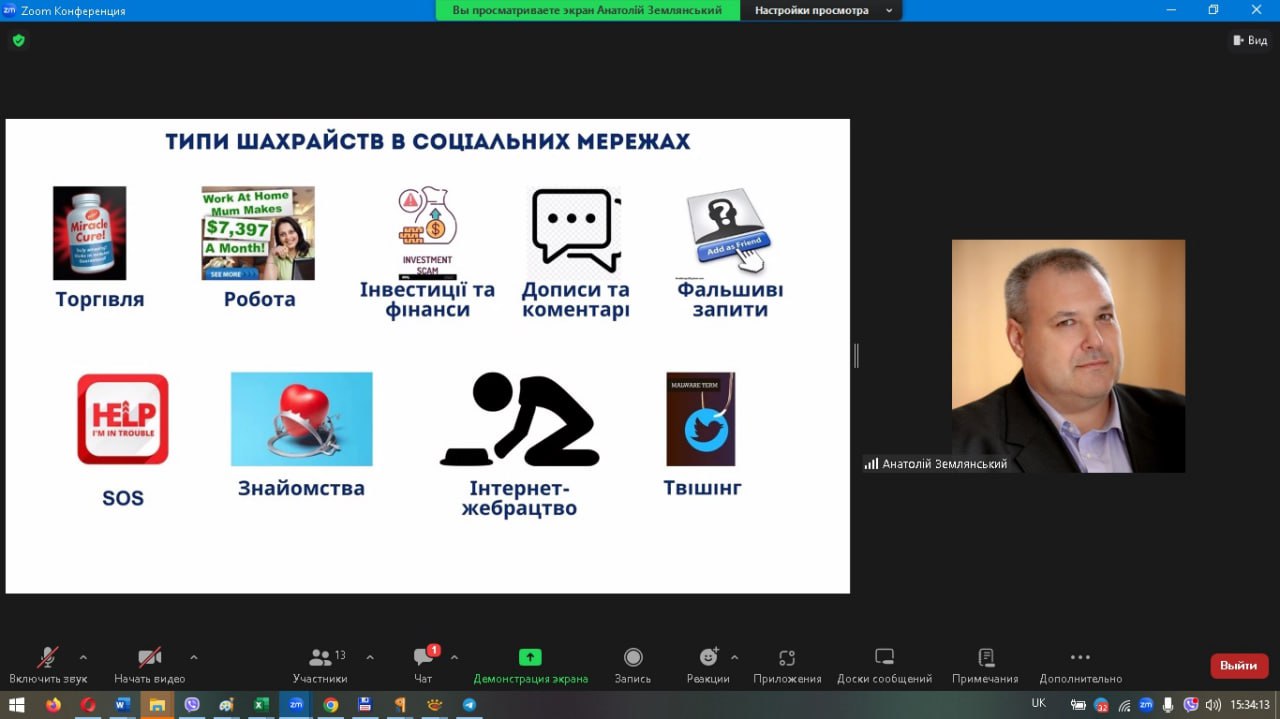Click the Знайомства heart trap image
The height and width of the screenshot is (719, 1280).
[x=302, y=419]
